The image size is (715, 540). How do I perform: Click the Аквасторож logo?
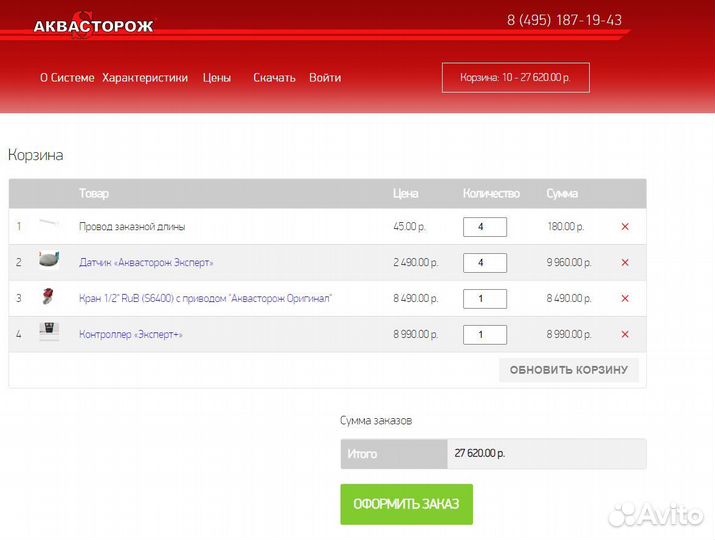(x=92, y=27)
